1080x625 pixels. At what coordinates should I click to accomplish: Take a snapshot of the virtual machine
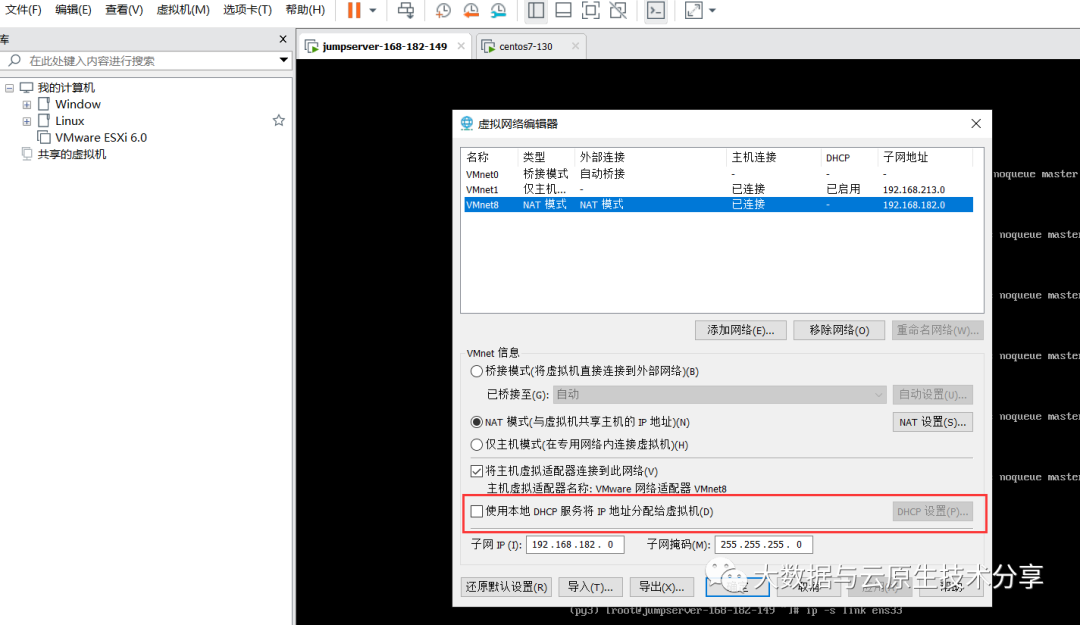[x=444, y=10]
